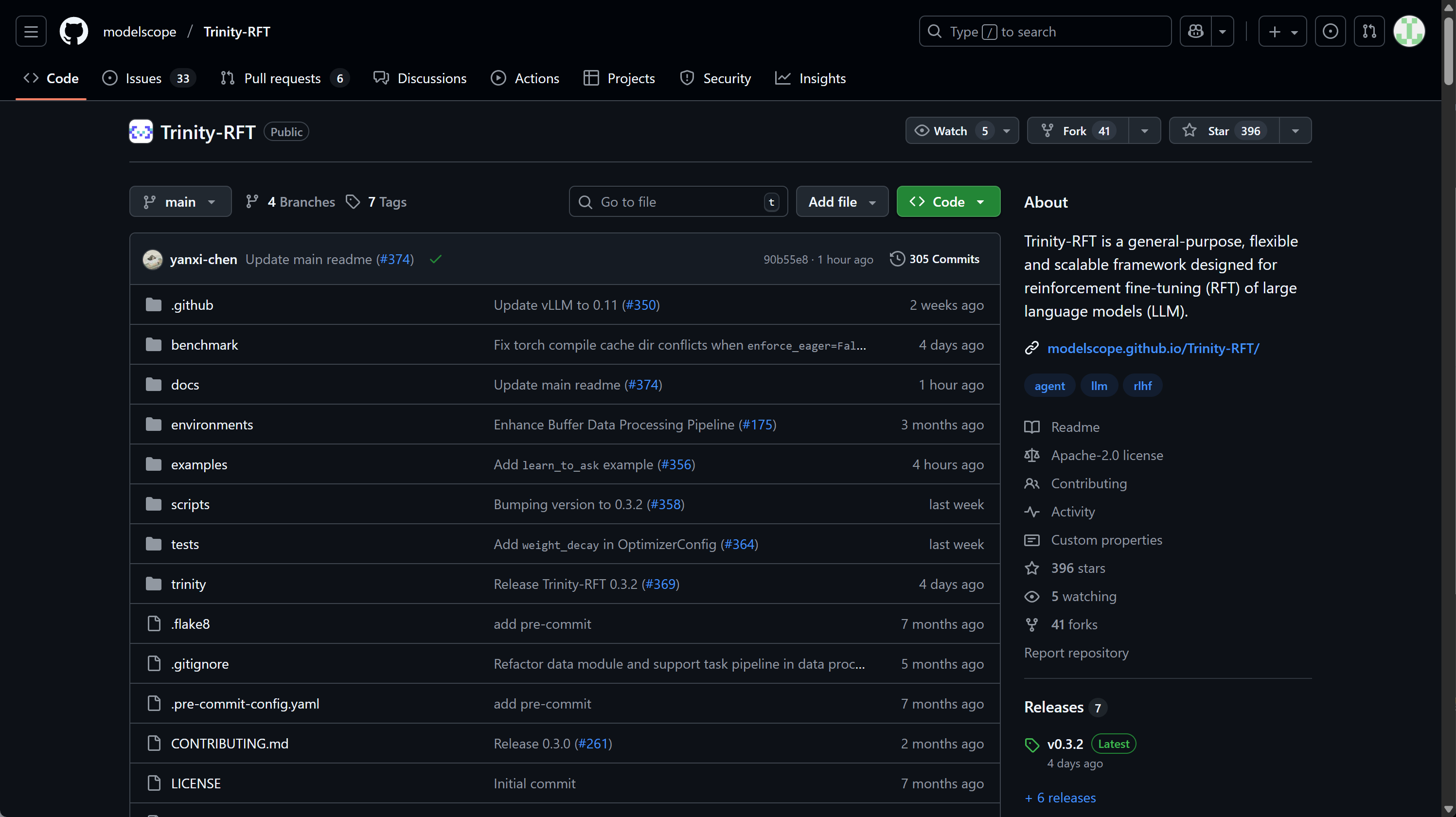Switch to the Issues tab
The height and width of the screenshot is (817, 1456).
149,78
